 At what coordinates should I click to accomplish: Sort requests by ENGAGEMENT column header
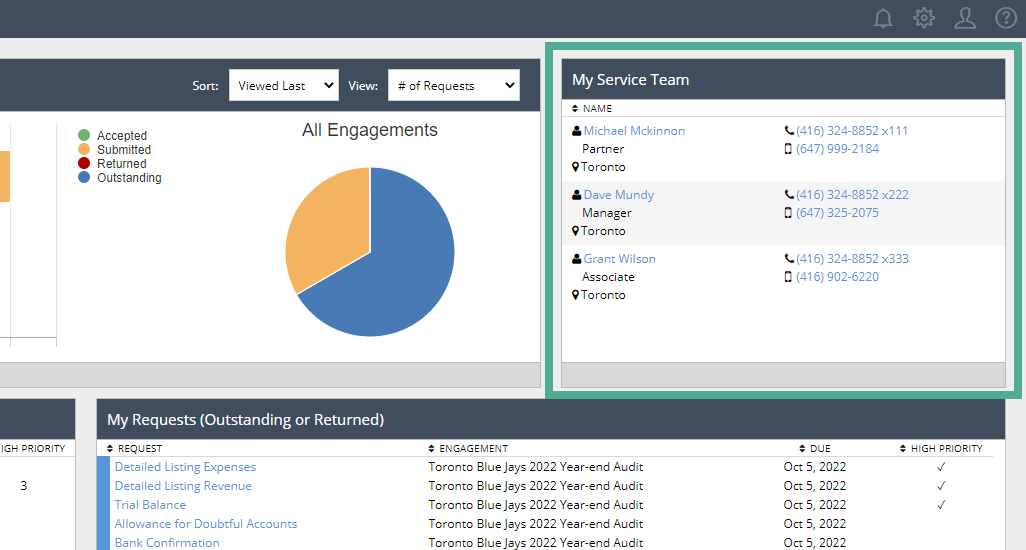click(472, 448)
